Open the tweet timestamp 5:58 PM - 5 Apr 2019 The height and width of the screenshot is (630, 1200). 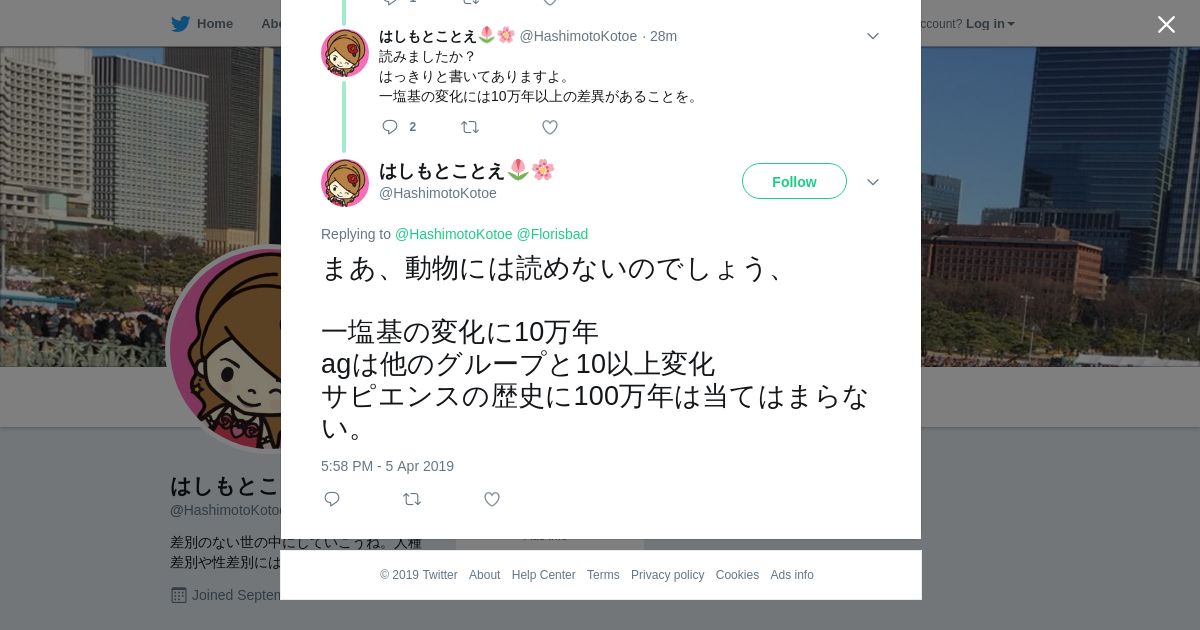pyautogui.click(x=387, y=466)
